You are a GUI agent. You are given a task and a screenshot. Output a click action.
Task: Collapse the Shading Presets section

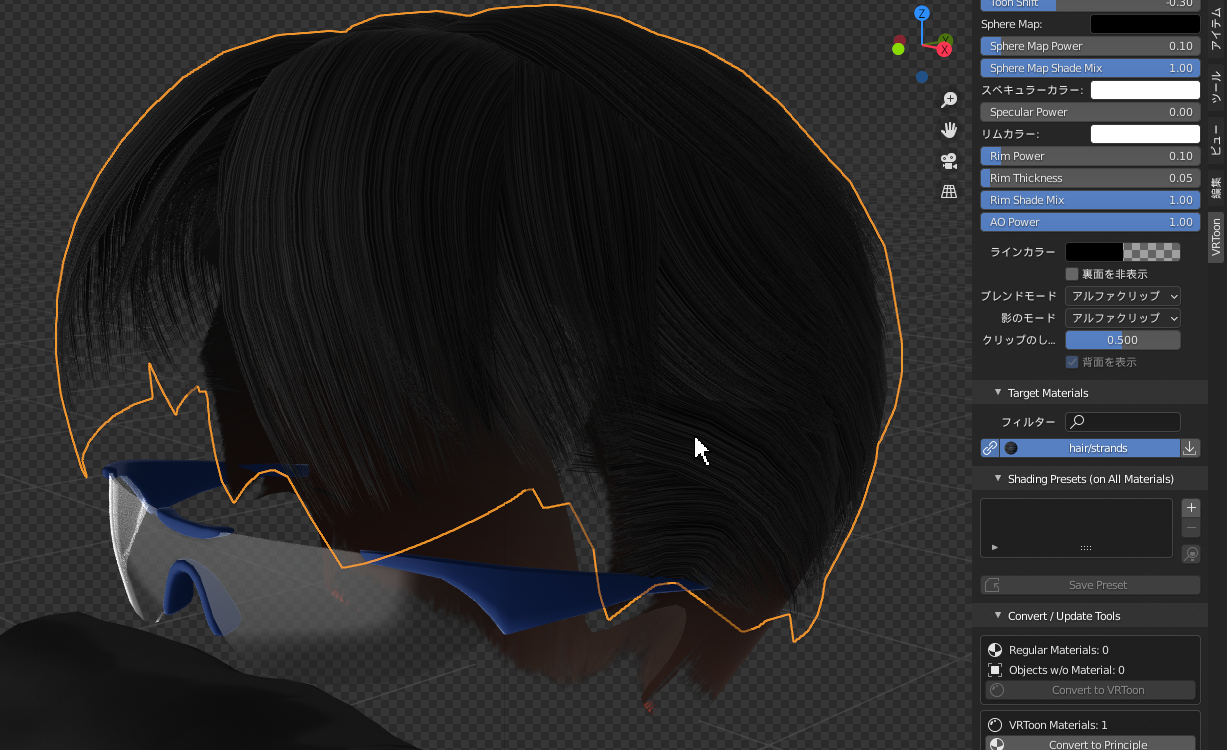pos(998,479)
